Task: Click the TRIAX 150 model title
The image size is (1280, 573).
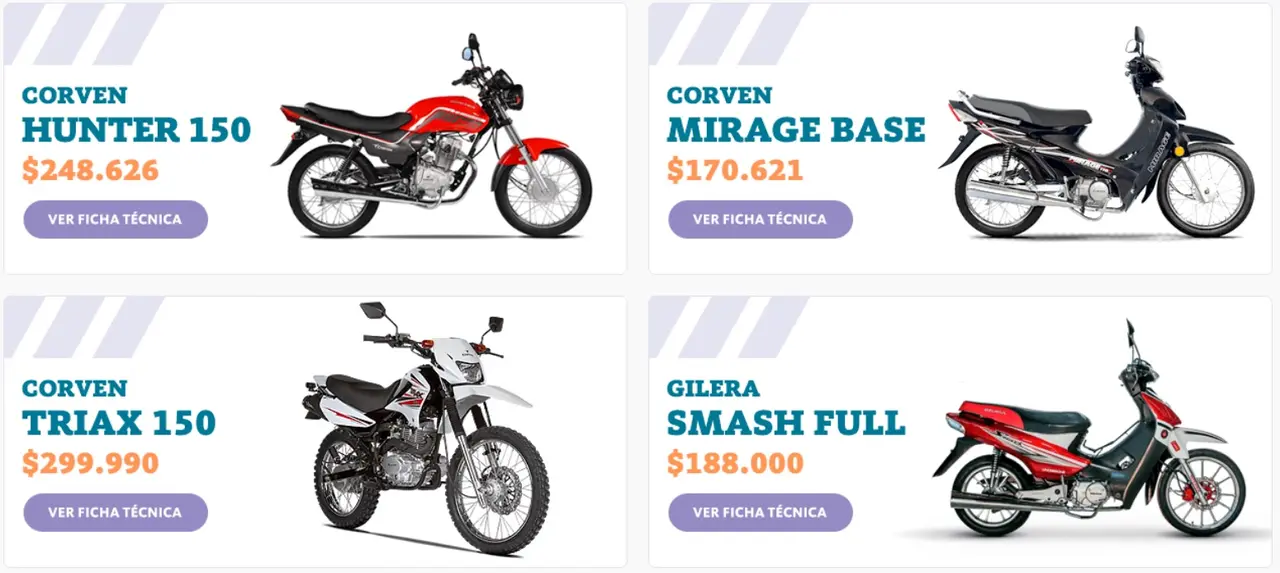Action: tap(119, 423)
